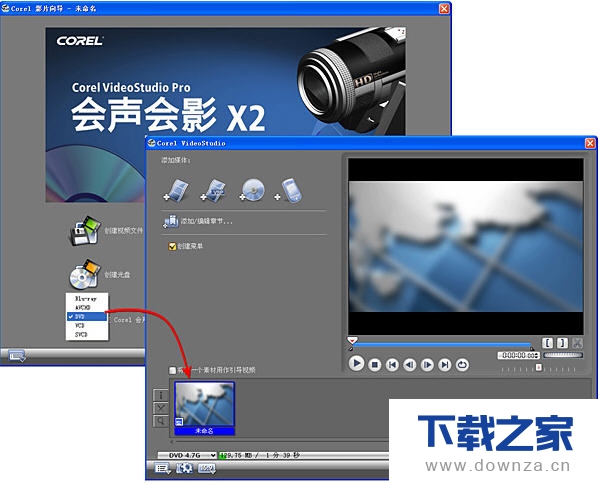The height and width of the screenshot is (484, 599).
Task: Click the bottom-left icon of the wizard window
Action: (16, 356)
